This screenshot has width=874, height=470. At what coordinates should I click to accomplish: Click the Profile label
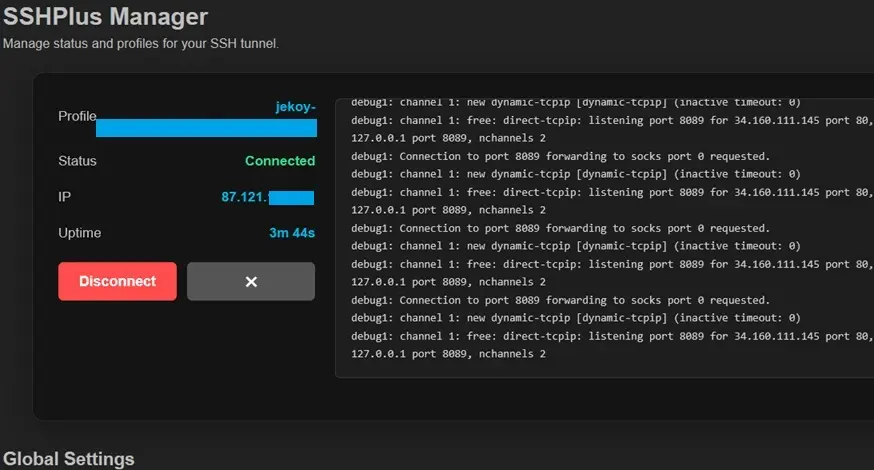tap(77, 116)
